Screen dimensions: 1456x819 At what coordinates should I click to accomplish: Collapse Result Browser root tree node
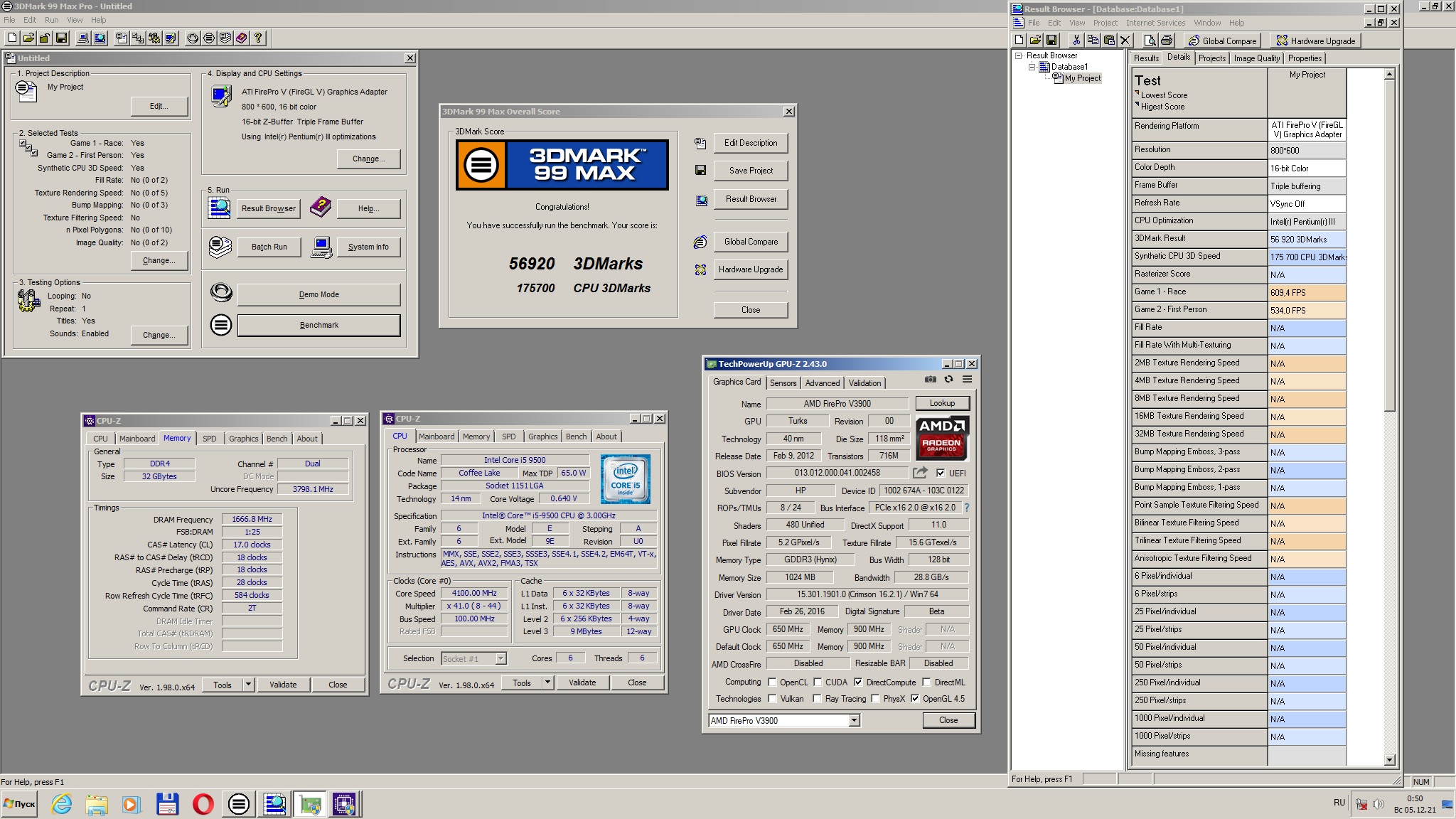(x=1018, y=55)
